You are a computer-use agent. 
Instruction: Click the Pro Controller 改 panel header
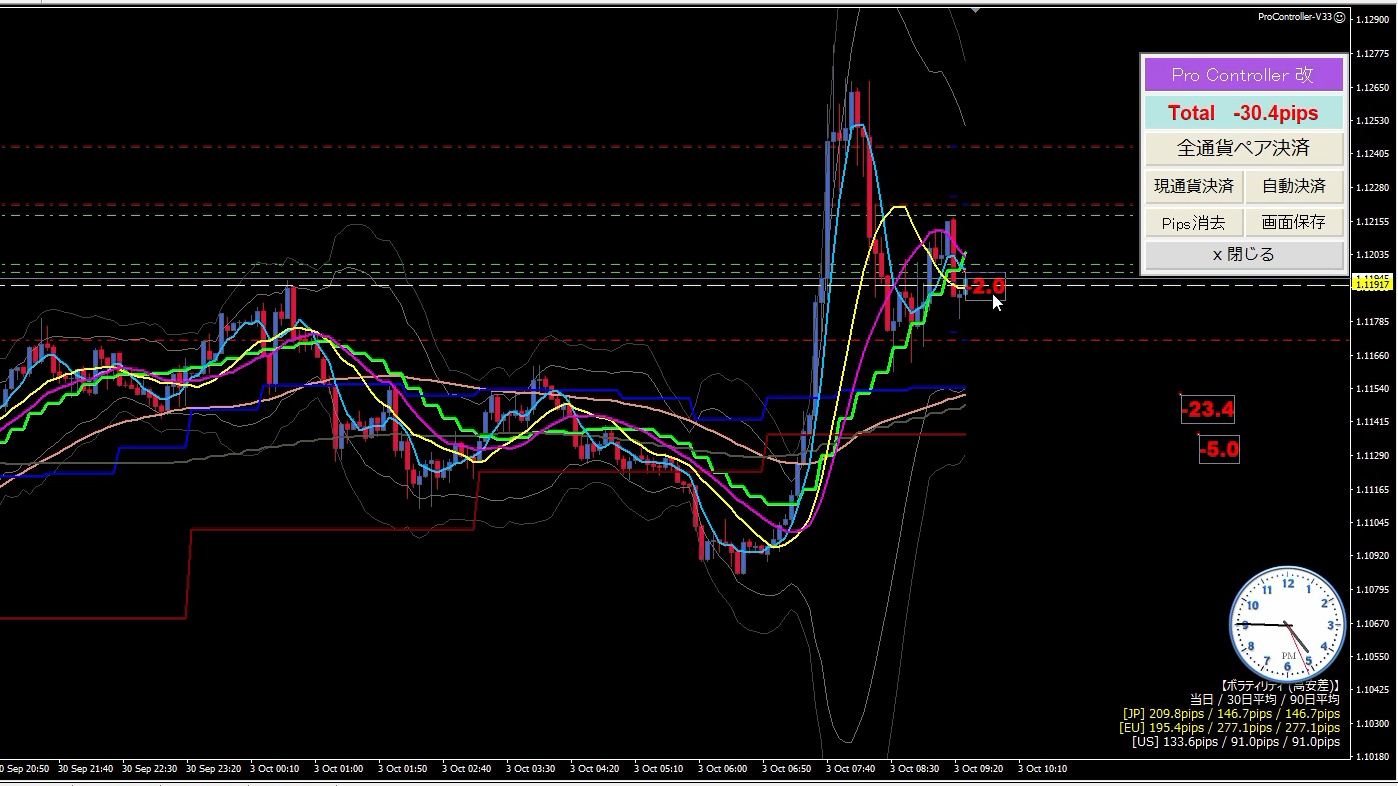coord(1243,75)
